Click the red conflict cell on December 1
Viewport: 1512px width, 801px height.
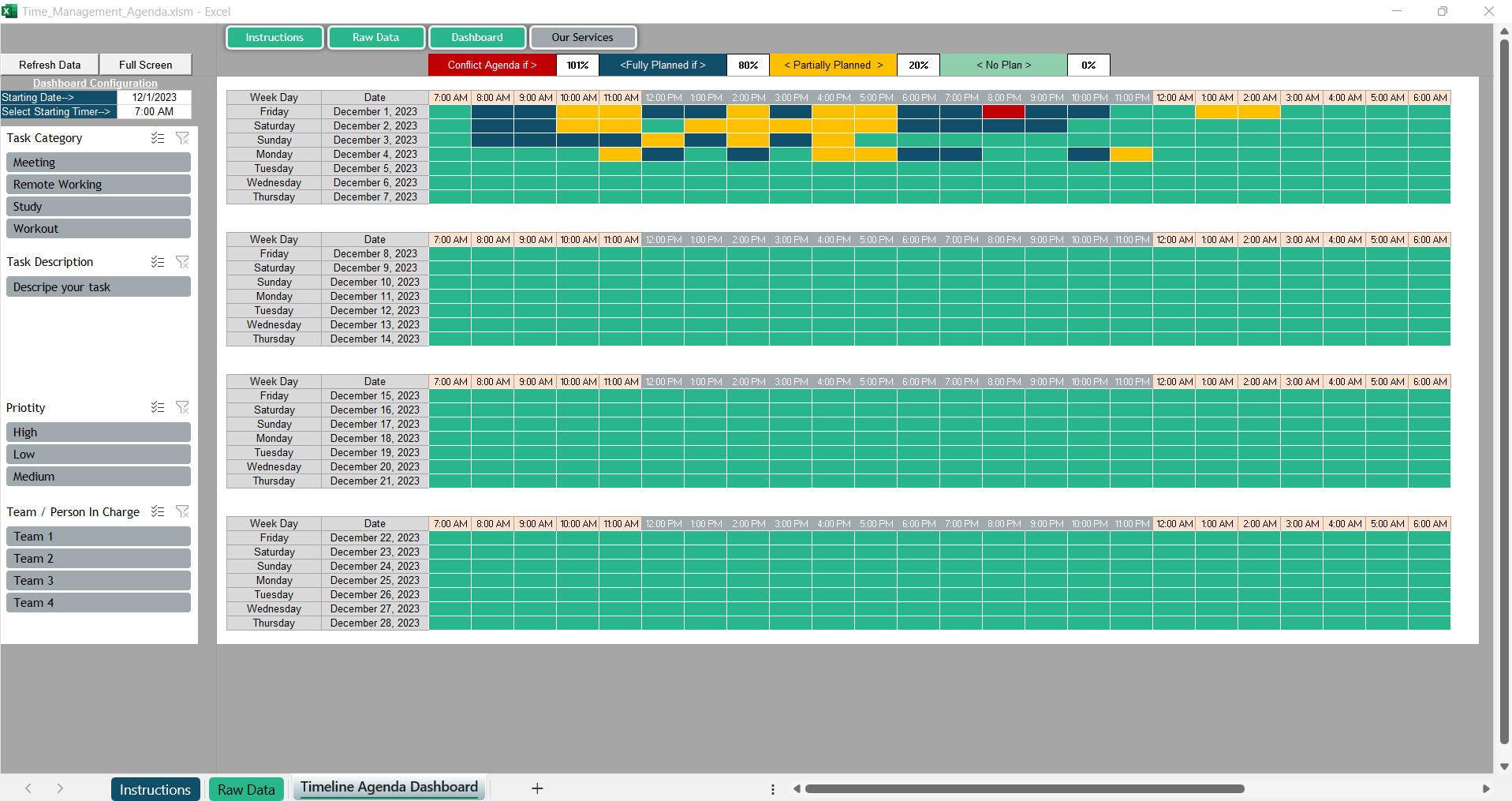[1003, 112]
